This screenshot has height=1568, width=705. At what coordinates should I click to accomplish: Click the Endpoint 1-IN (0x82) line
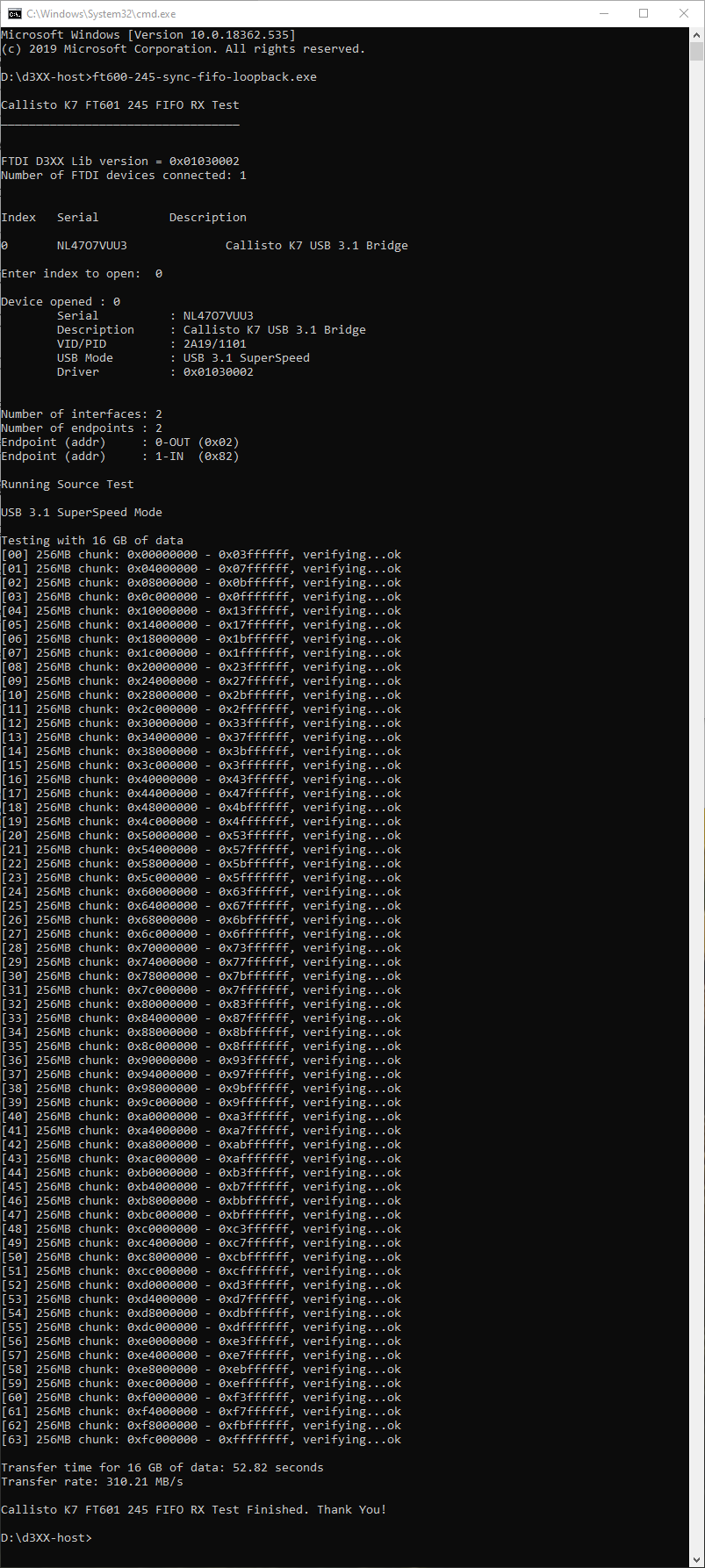119,457
